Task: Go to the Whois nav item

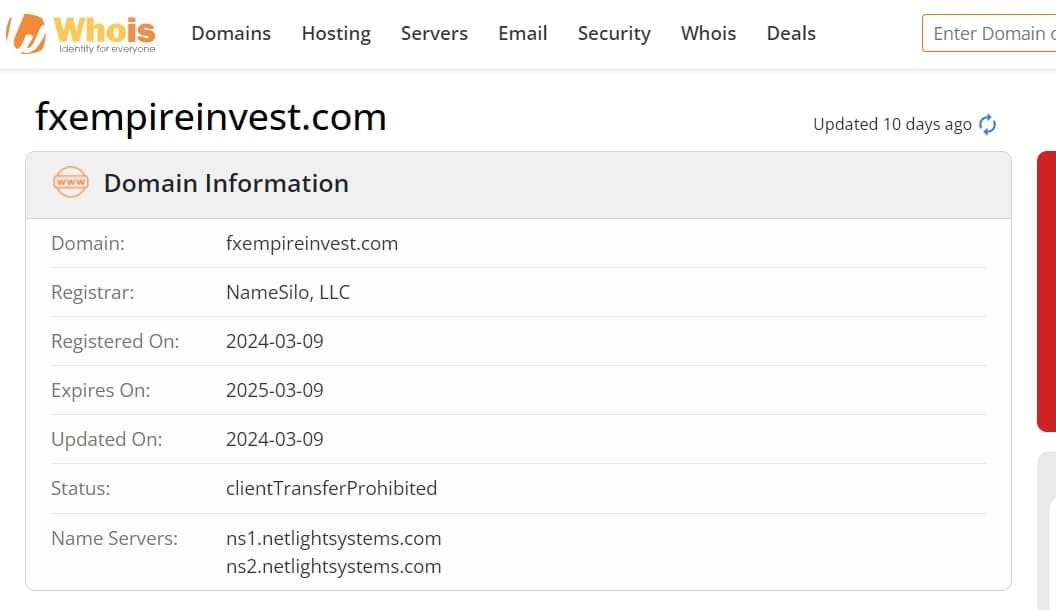Action: [708, 34]
